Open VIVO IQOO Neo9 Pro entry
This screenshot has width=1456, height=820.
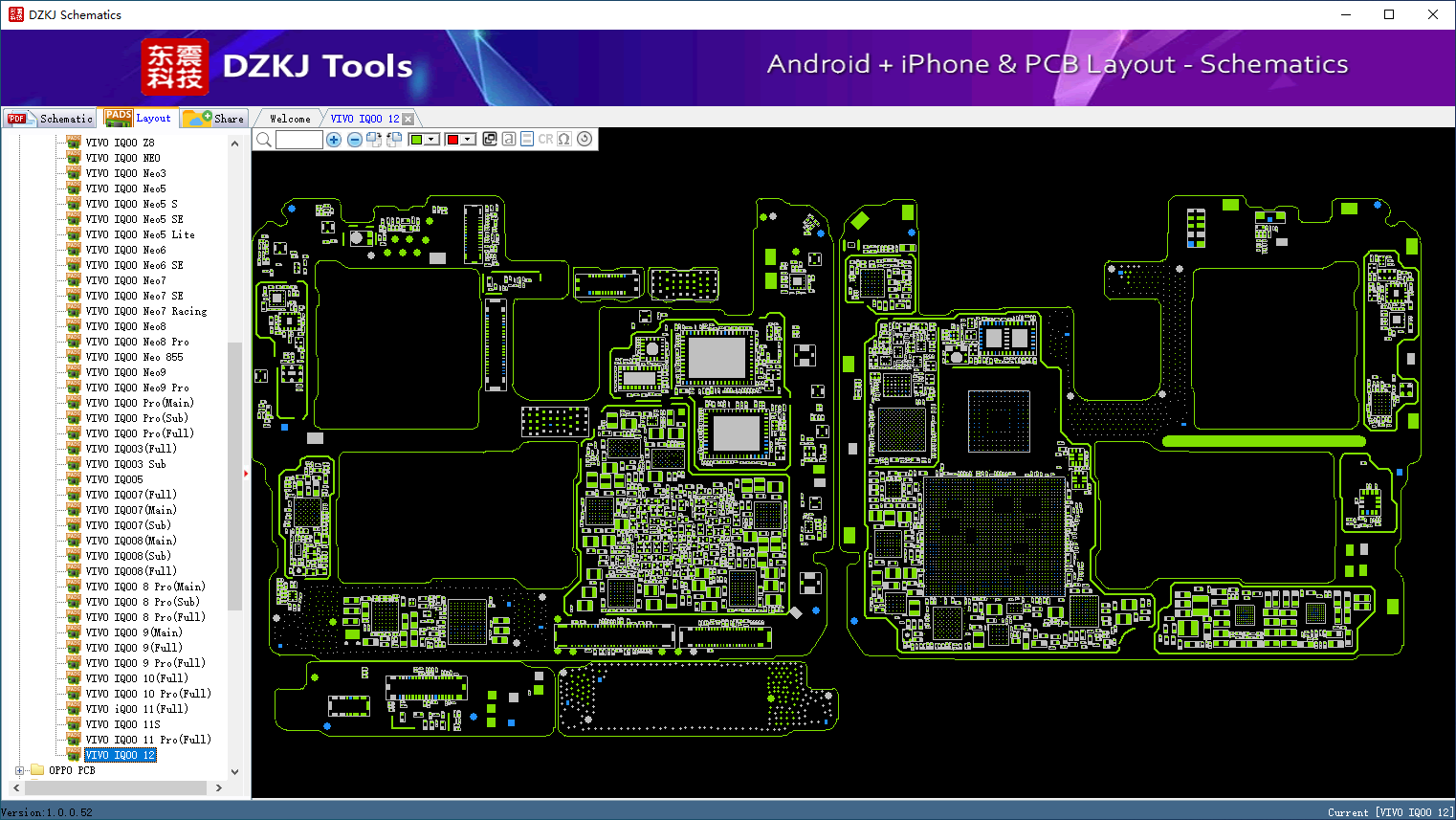coord(137,388)
